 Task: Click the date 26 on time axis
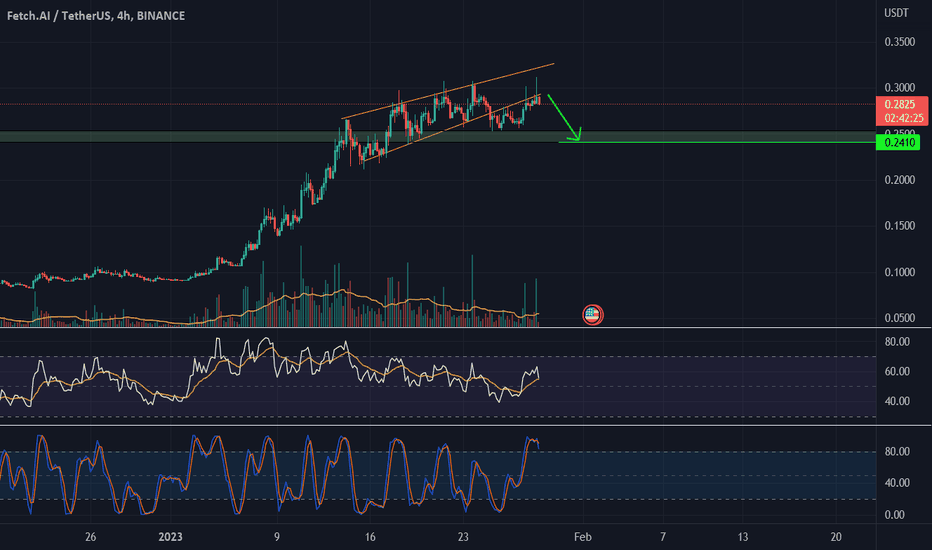pyautogui.click(x=90, y=537)
